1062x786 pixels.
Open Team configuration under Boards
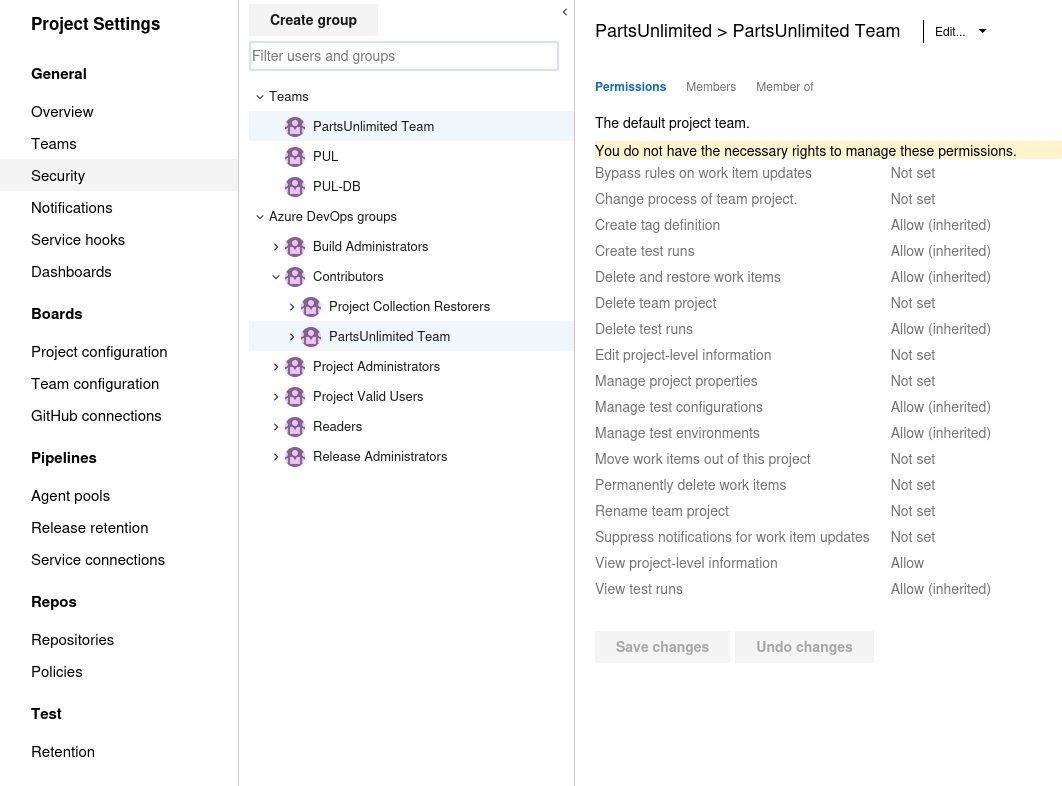click(x=95, y=384)
